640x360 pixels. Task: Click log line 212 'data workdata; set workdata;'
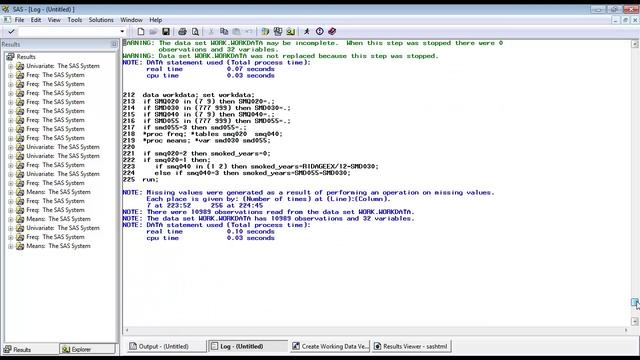coord(189,95)
